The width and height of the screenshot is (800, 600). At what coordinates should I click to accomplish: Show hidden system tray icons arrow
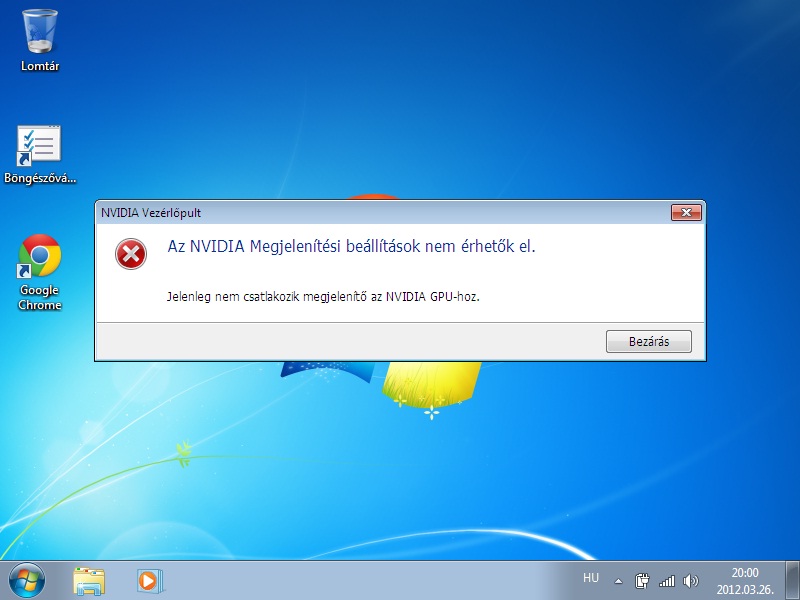(618, 581)
